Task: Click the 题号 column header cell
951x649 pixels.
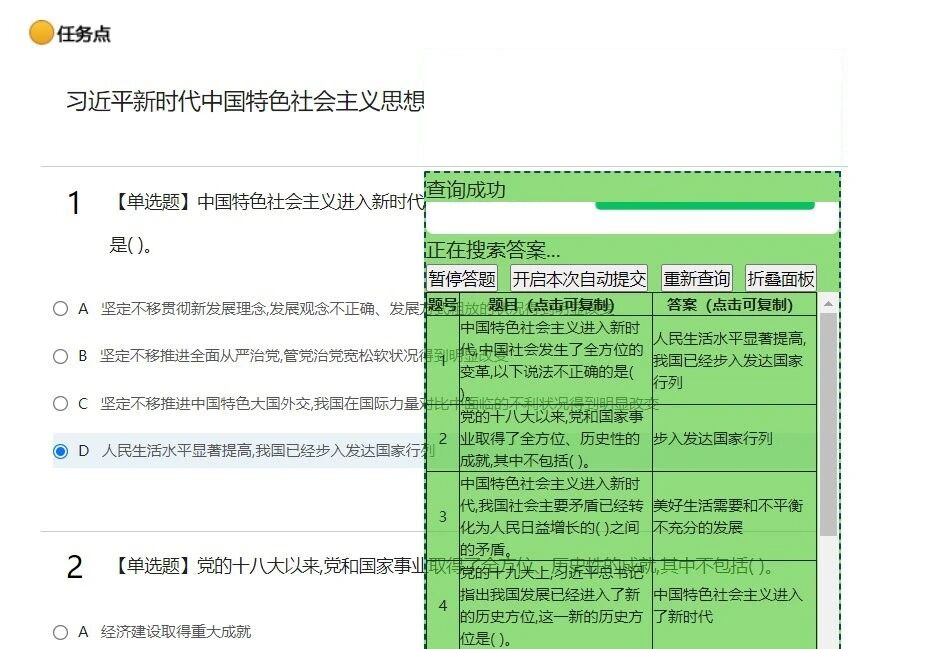Action: coord(441,303)
